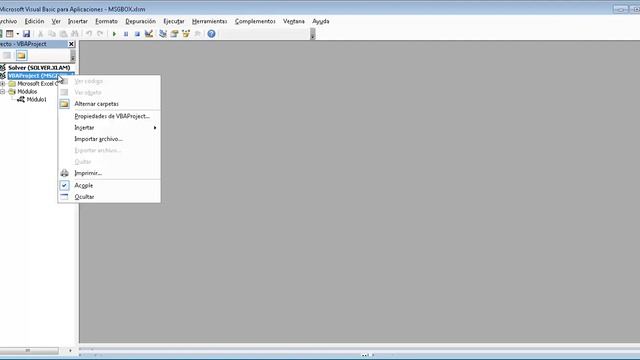Run the macro with the green play icon
Viewport: 640px width, 360px height.
point(114,34)
